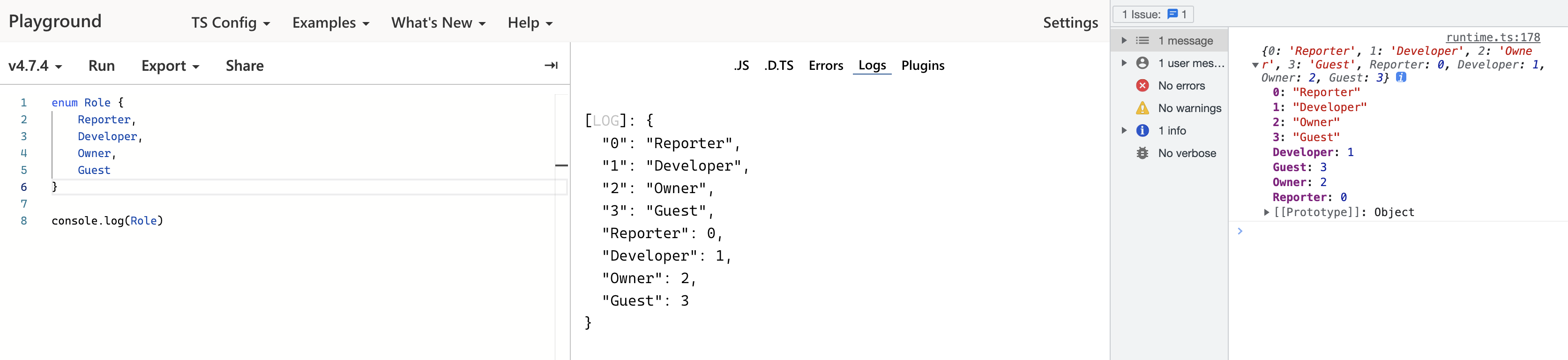Click the editor minimap scrollbar marker
The image size is (1568, 360).
[x=561, y=165]
